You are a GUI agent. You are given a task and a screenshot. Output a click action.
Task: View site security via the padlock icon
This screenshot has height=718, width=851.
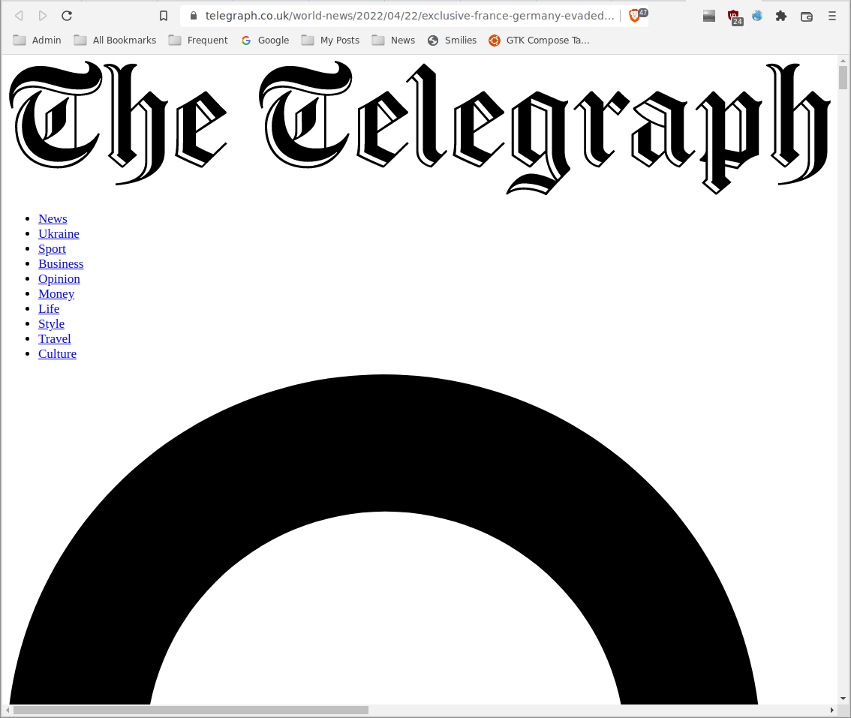193,16
